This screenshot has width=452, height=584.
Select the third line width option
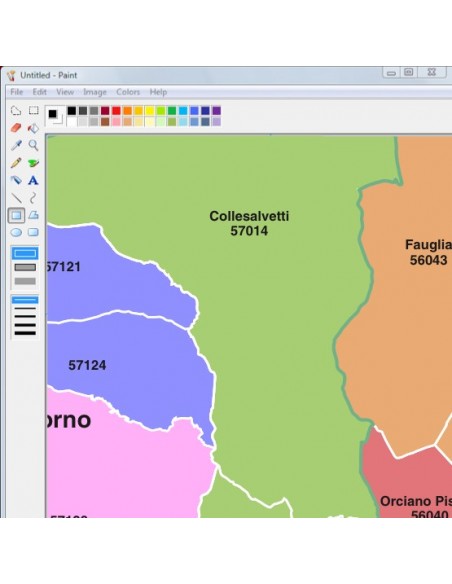25,317
